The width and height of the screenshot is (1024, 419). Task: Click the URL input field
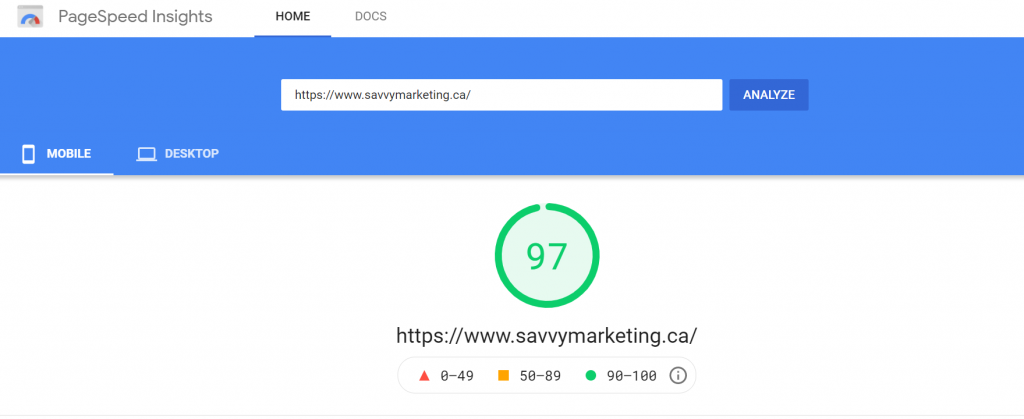pos(502,95)
